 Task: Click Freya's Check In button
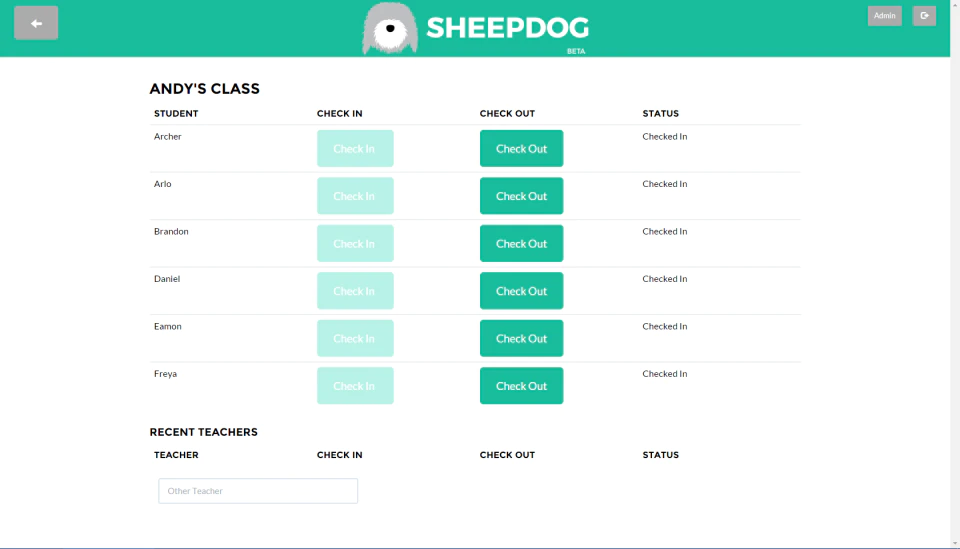click(355, 386)
